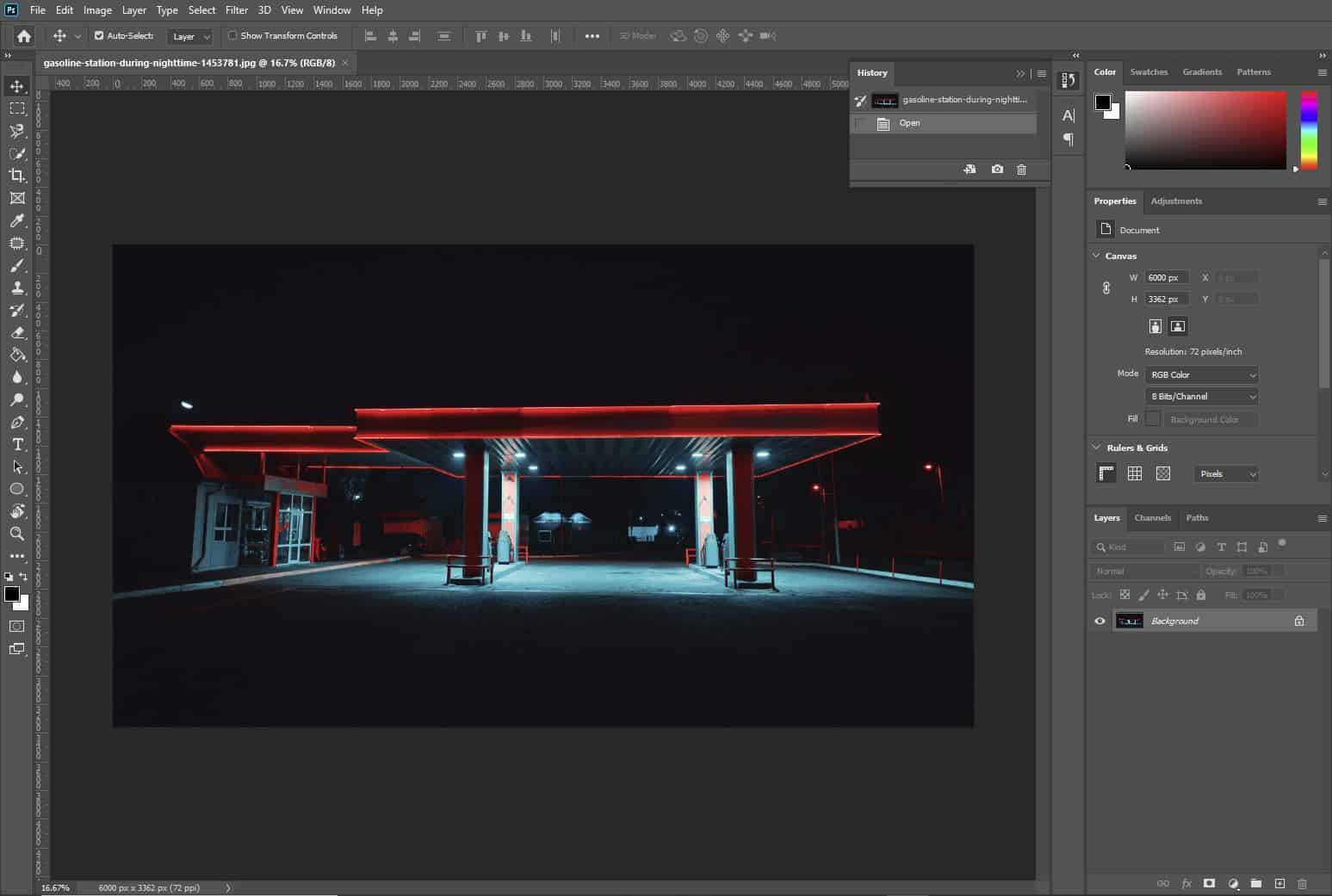Select the Eraser tool

coord(16,332)
